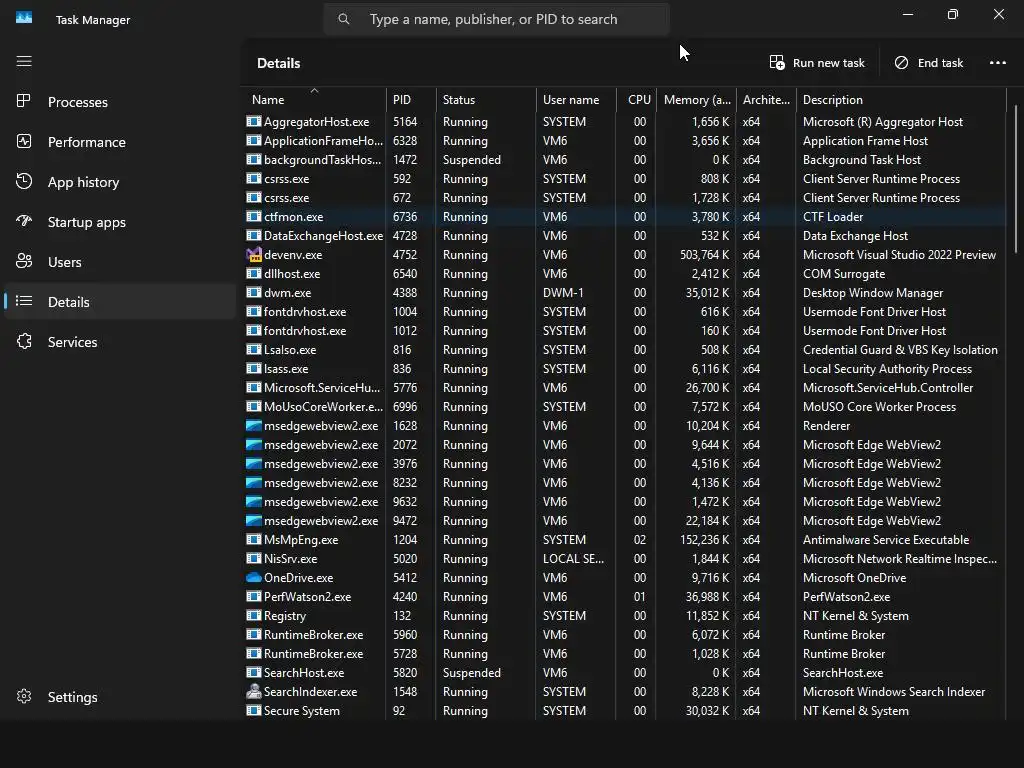Select the DataExchangeHost.exe process name
Image resolution: width=1024 pixels, height=768 pixels.
click(x=323, y=235)
